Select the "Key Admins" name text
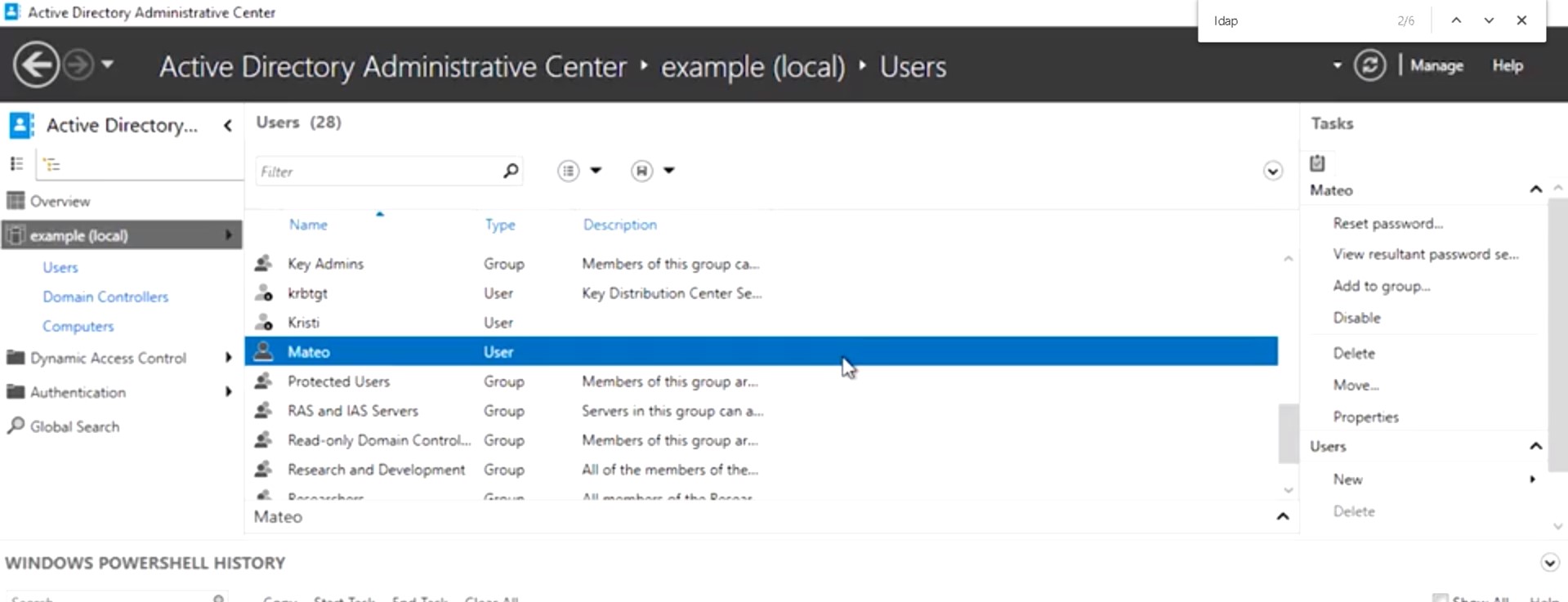Screen dimensions: 1568x602 [325, 264]
